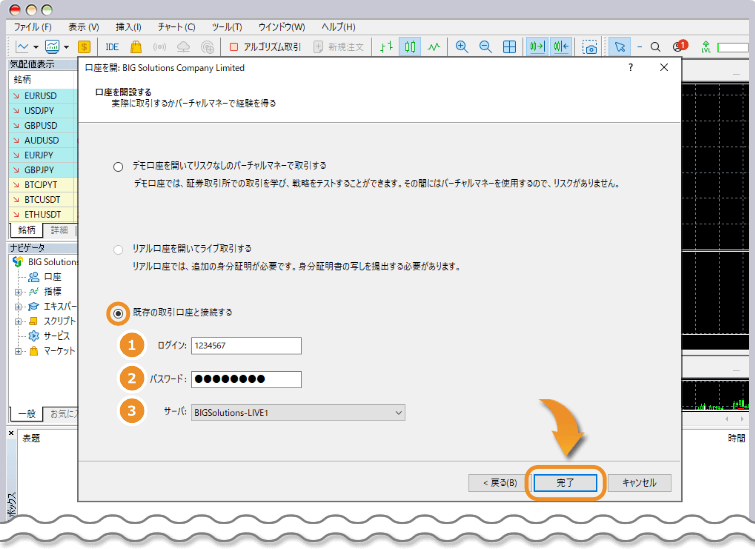The width and height of the screenshot is (755, 549).
Task: Toggle アルゴリズム取引 algo trading
Action: point(265,47)
